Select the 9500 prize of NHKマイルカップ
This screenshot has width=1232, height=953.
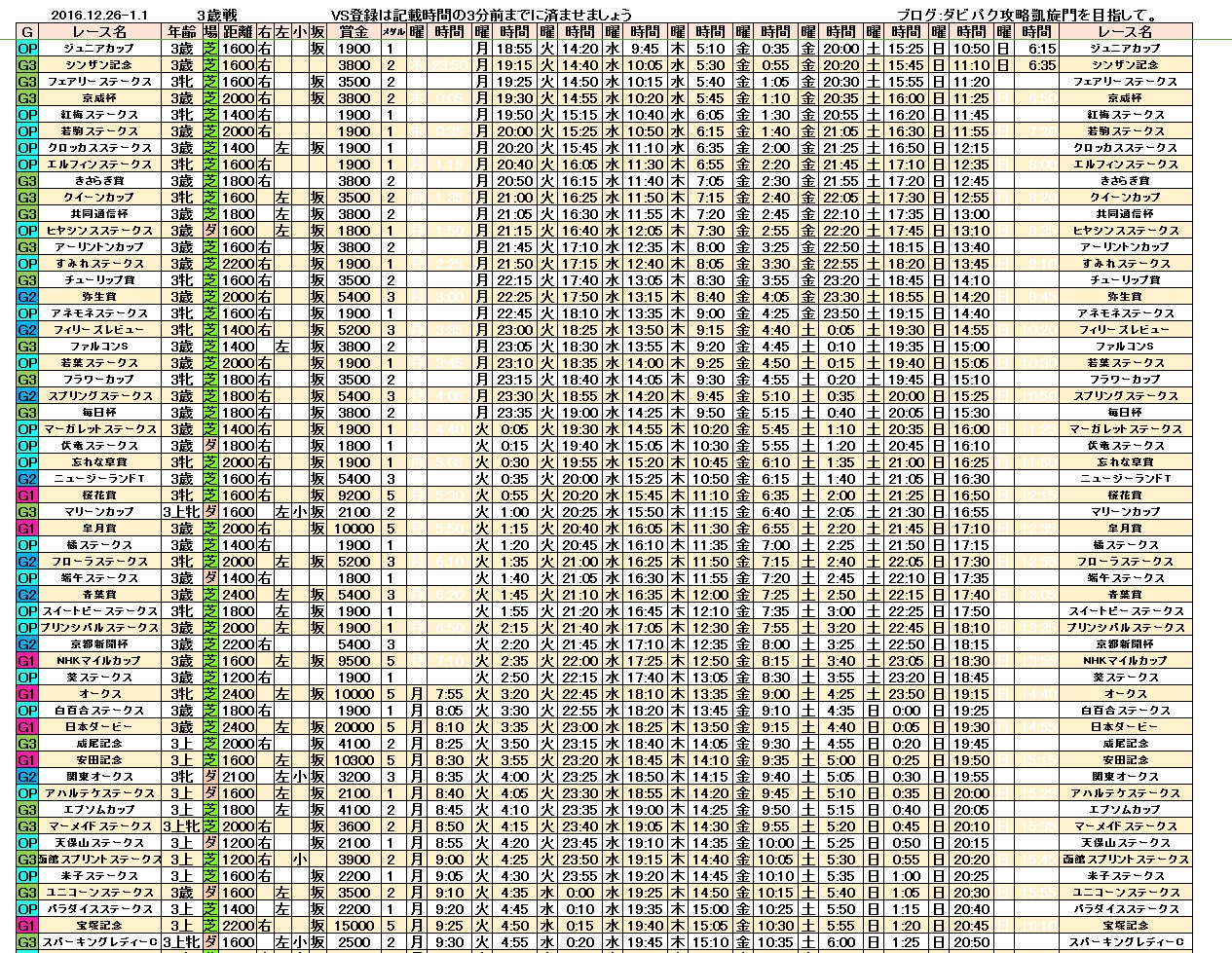[x=354, y=661]
